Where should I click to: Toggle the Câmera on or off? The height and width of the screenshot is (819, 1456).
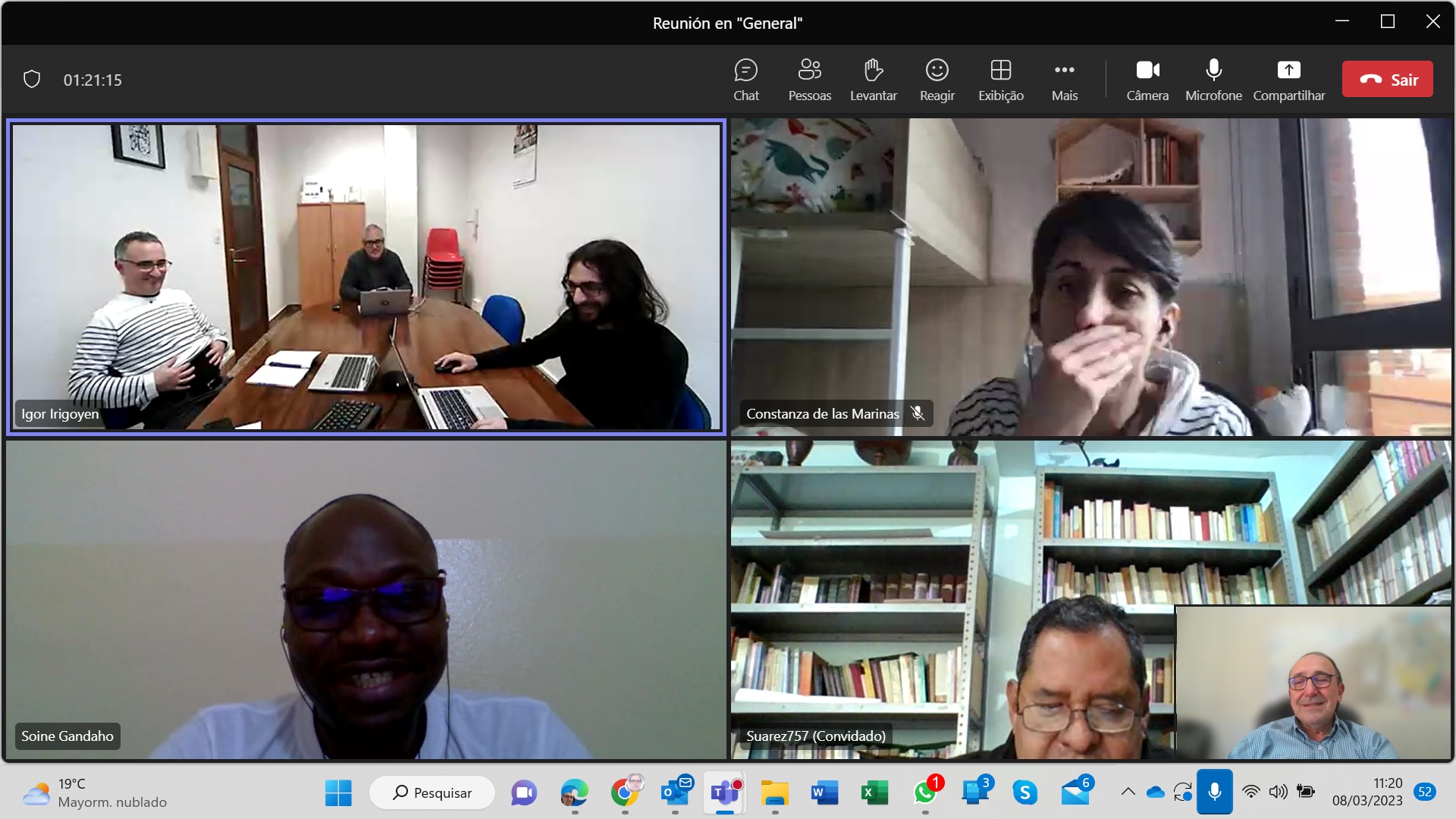tap(1147, 80)
